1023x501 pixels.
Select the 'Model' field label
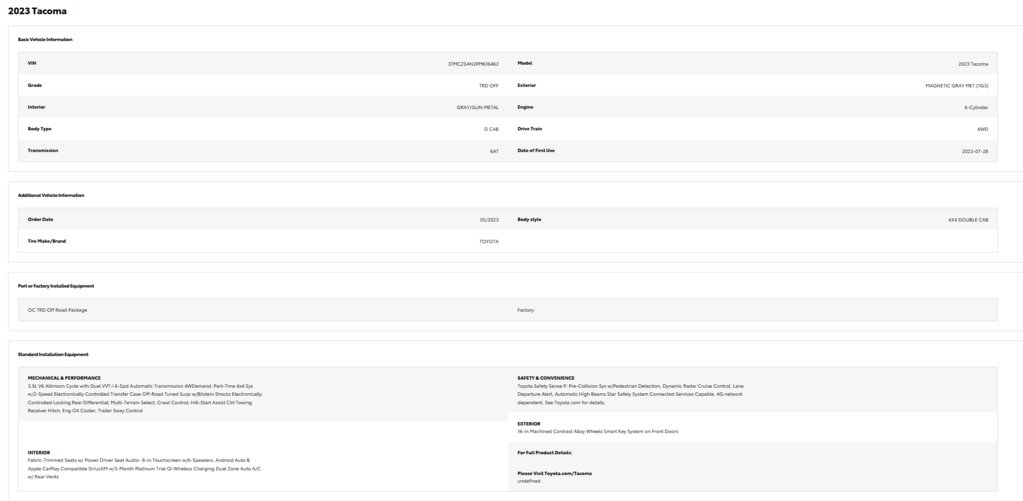pyautogui.click(x=525, y=63)
